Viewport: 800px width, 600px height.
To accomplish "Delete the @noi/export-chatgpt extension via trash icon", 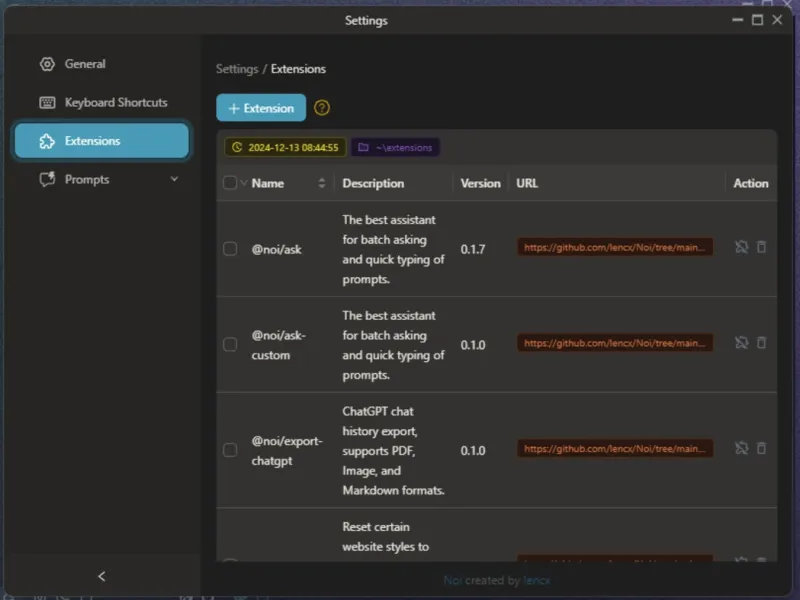I will [x=761, y=448].
